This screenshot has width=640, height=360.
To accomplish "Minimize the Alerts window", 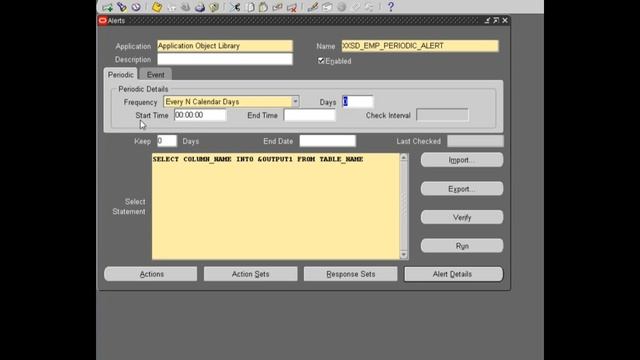I will pyautogui.click(x=487, y=20).
